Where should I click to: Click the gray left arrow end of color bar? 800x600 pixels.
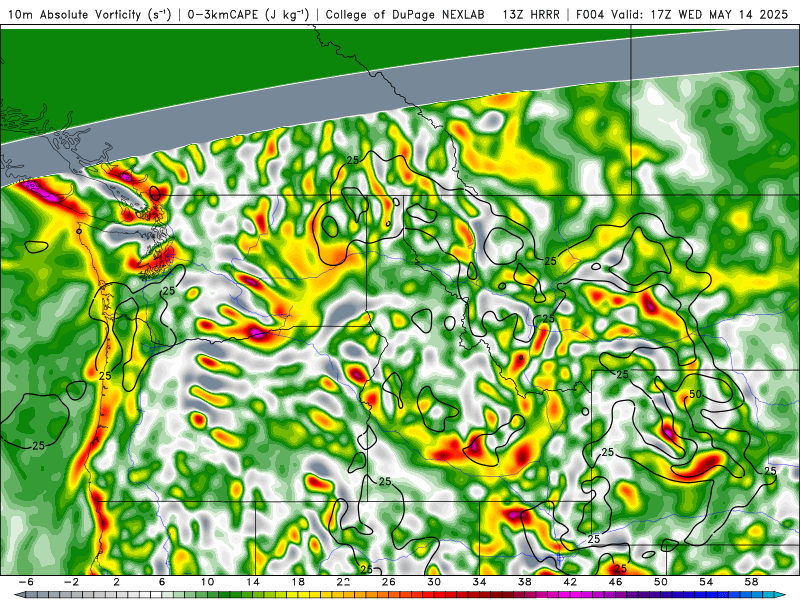18,595
